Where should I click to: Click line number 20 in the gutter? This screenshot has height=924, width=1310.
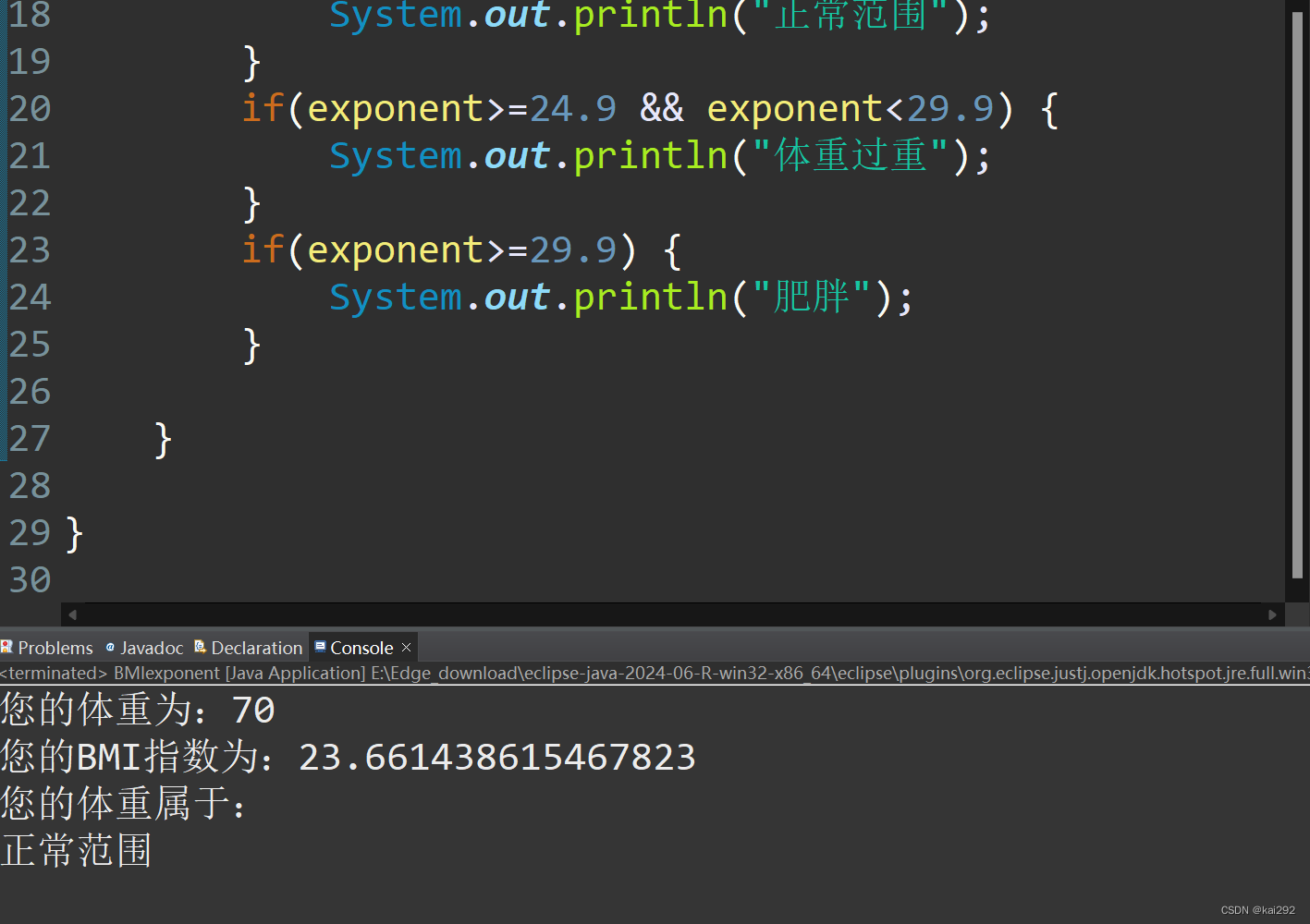tap(30, 109)
